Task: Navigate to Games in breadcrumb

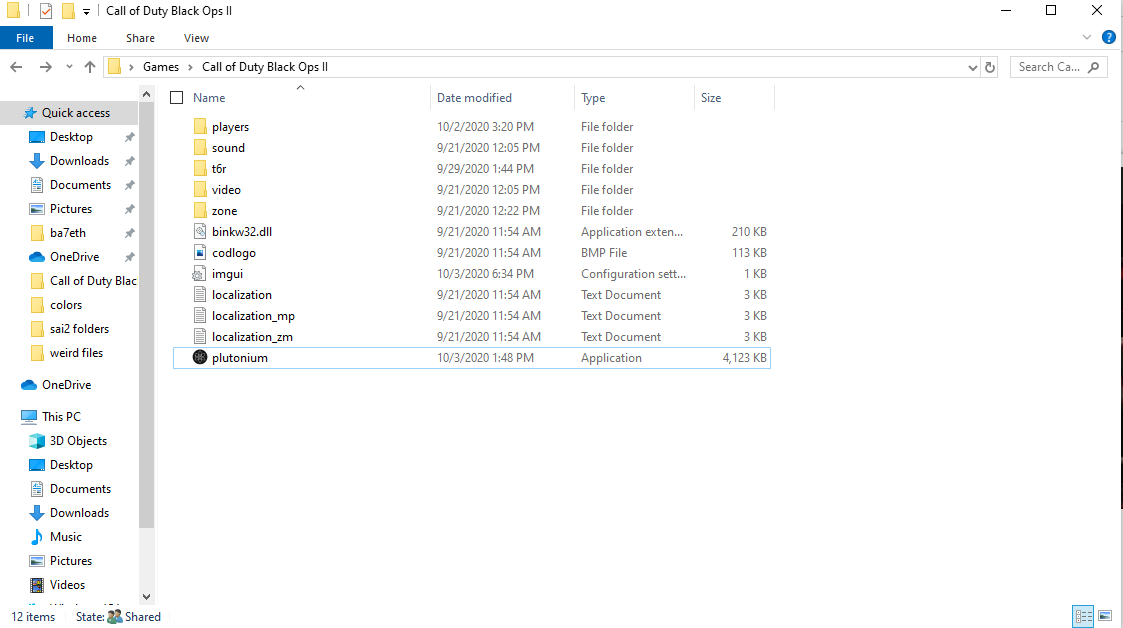Action: [x=161, y=67]
